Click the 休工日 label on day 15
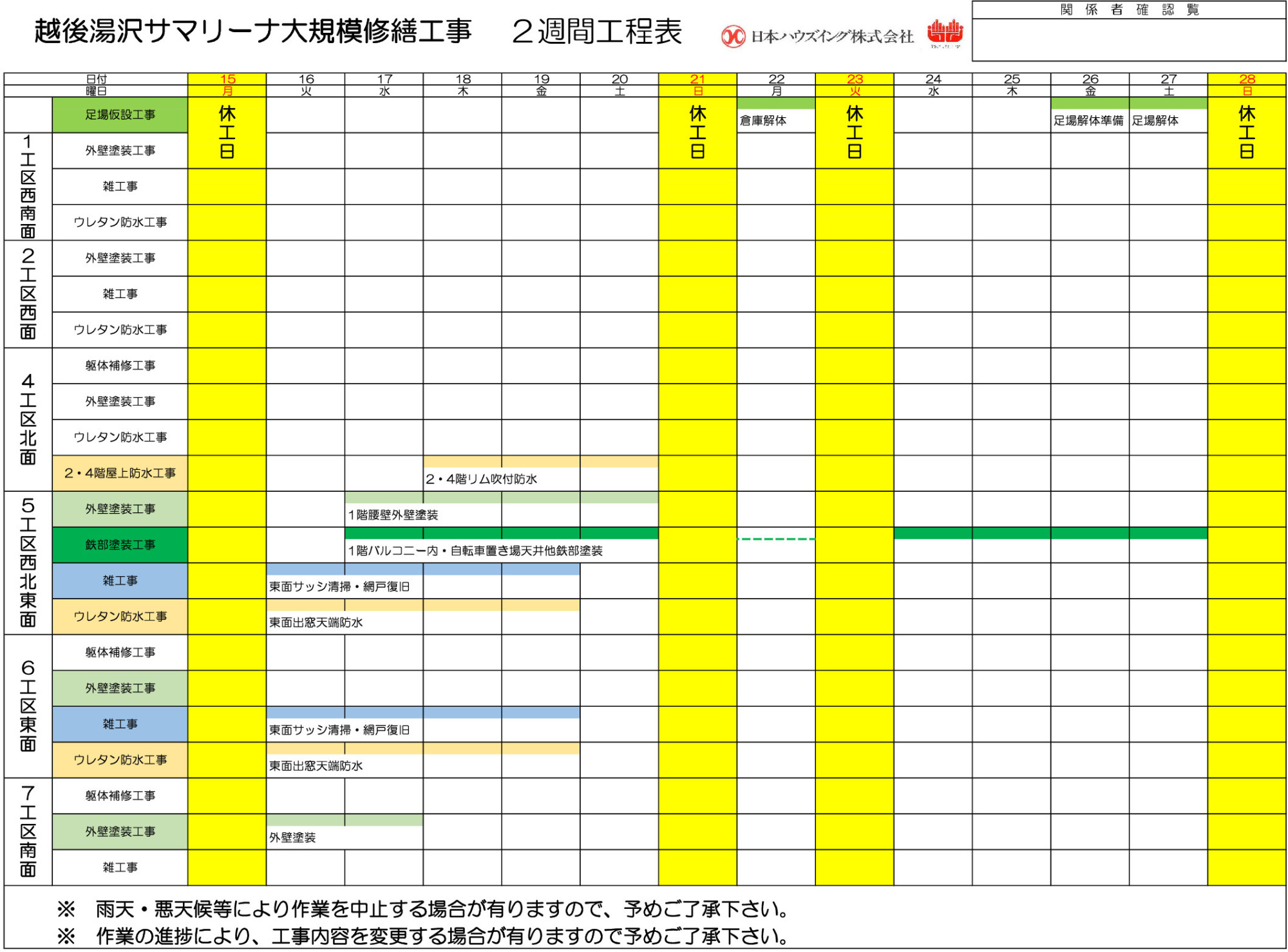Screen dimensions: 1288x952 pyautogui.click(x=227, y=133)
